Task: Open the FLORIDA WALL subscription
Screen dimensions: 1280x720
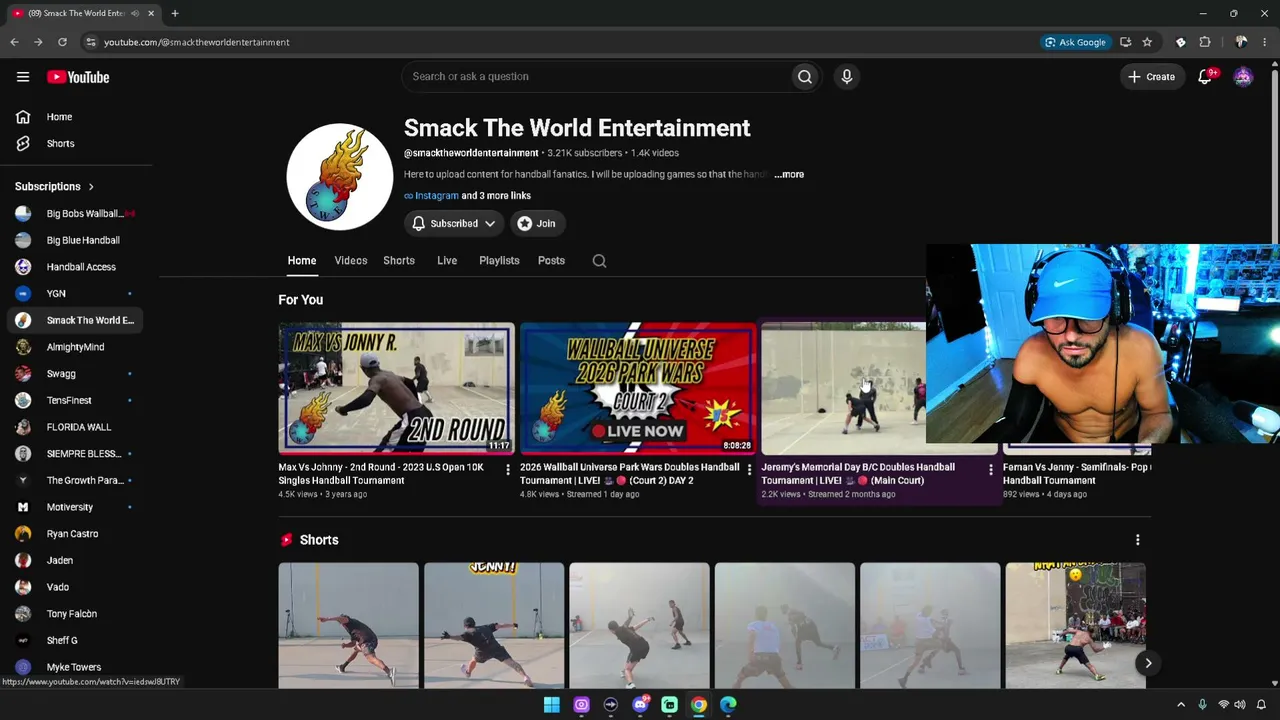Action: [x=76, y=427]
